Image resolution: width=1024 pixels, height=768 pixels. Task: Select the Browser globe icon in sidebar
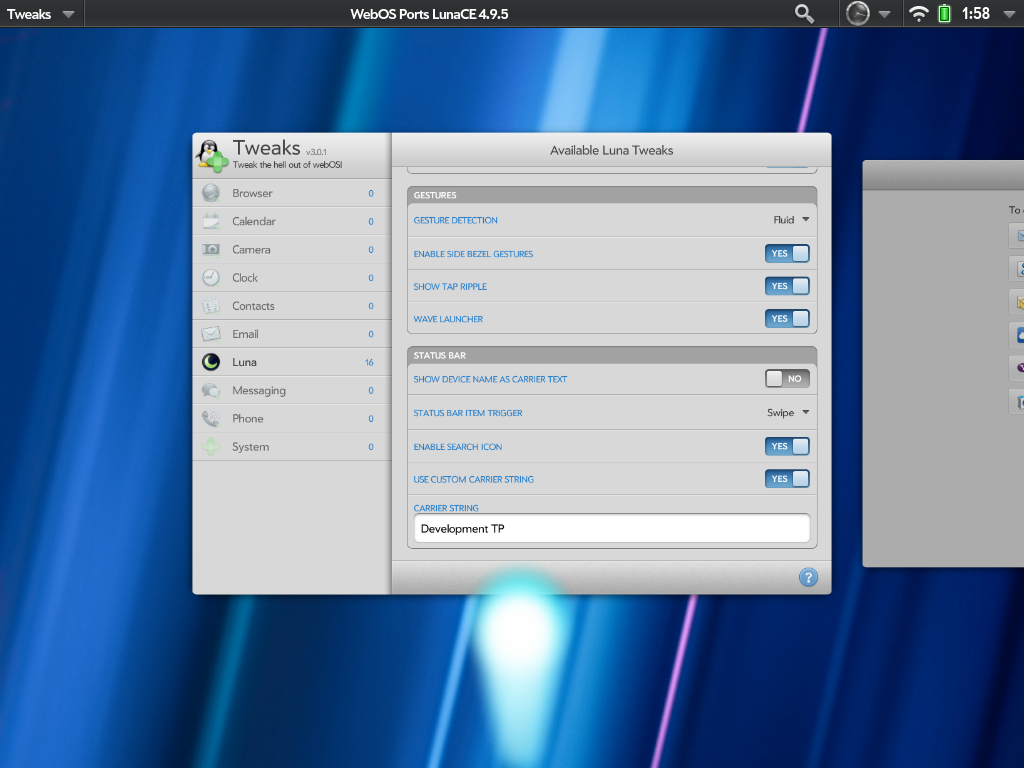pyautogui.click(x=211, y=193)
